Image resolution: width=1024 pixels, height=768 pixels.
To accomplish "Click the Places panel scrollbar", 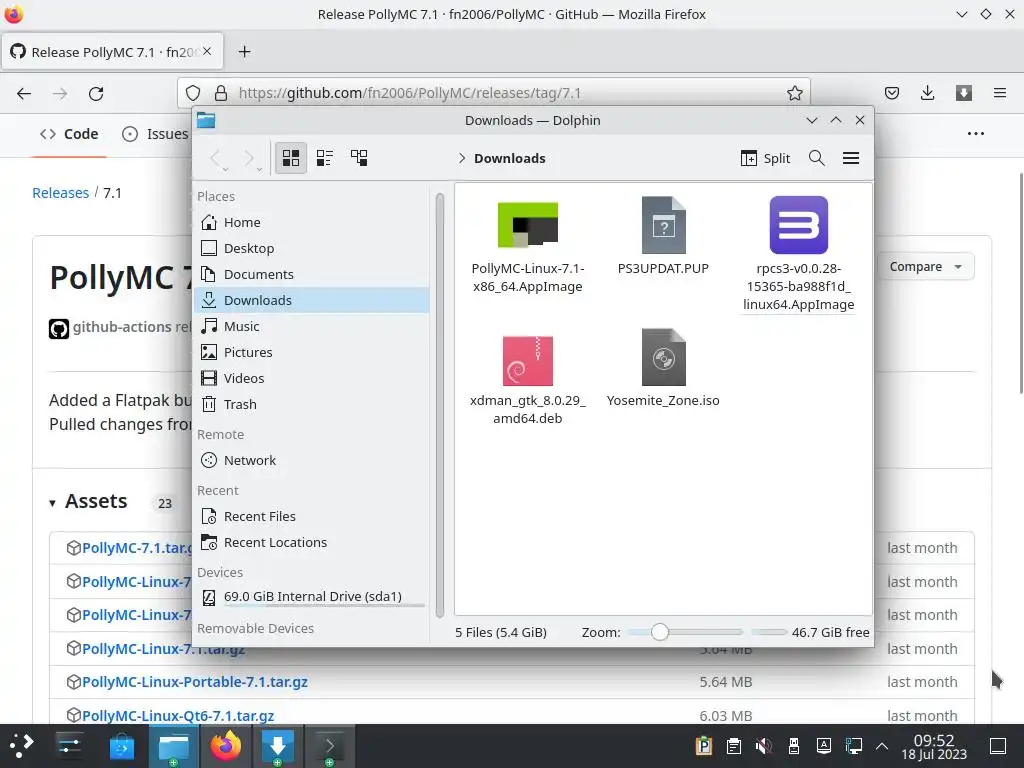I will [x=440, y=405].
